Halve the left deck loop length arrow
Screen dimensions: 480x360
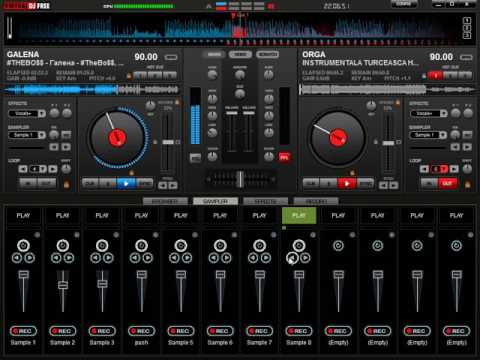click(x=23, y=169)
